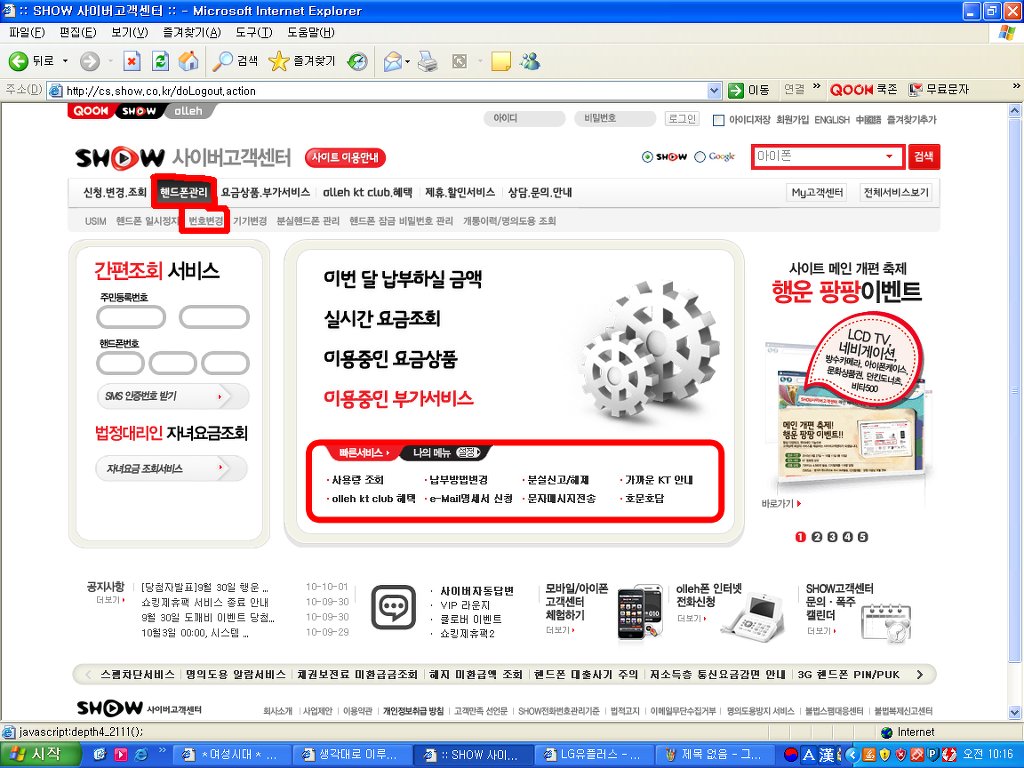Click the History icon in toolbar
1024x768 pixels.
point(357,61)
